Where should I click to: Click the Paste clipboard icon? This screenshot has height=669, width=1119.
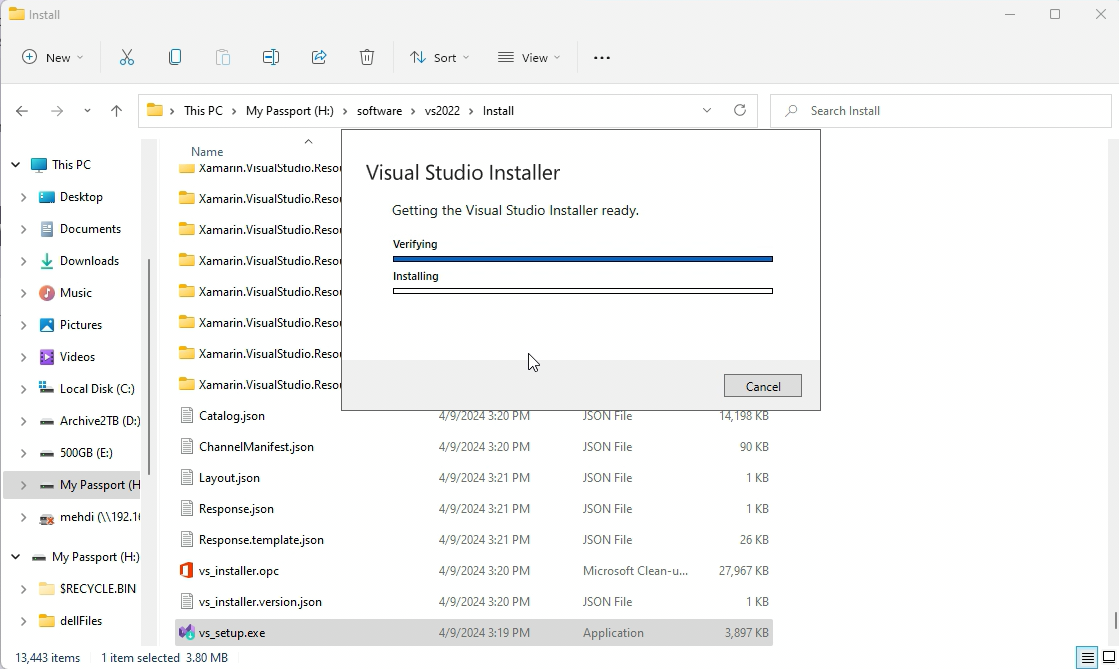223,57
